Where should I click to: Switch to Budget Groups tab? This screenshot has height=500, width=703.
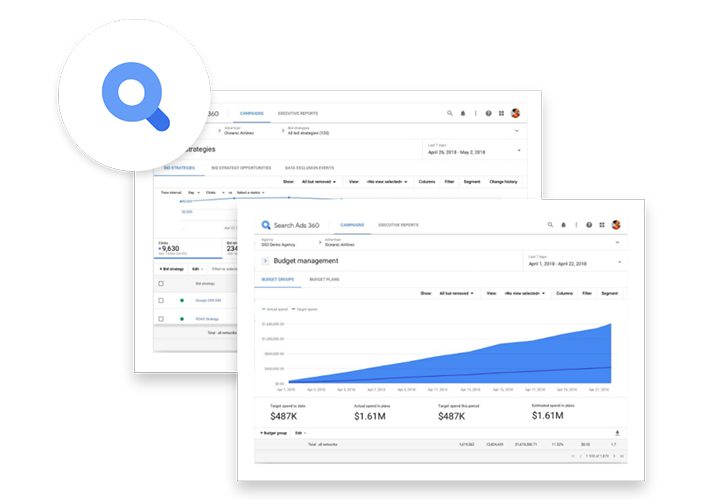tap(278, 279)
